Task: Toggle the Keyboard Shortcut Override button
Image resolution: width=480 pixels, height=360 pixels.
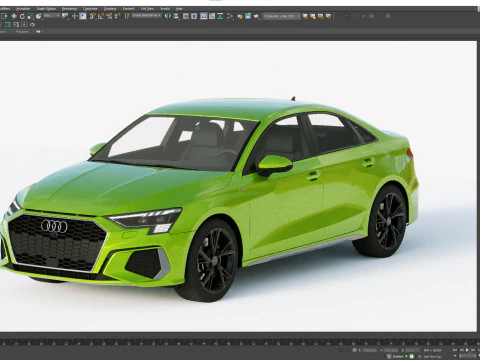Action: pos(83,16)
